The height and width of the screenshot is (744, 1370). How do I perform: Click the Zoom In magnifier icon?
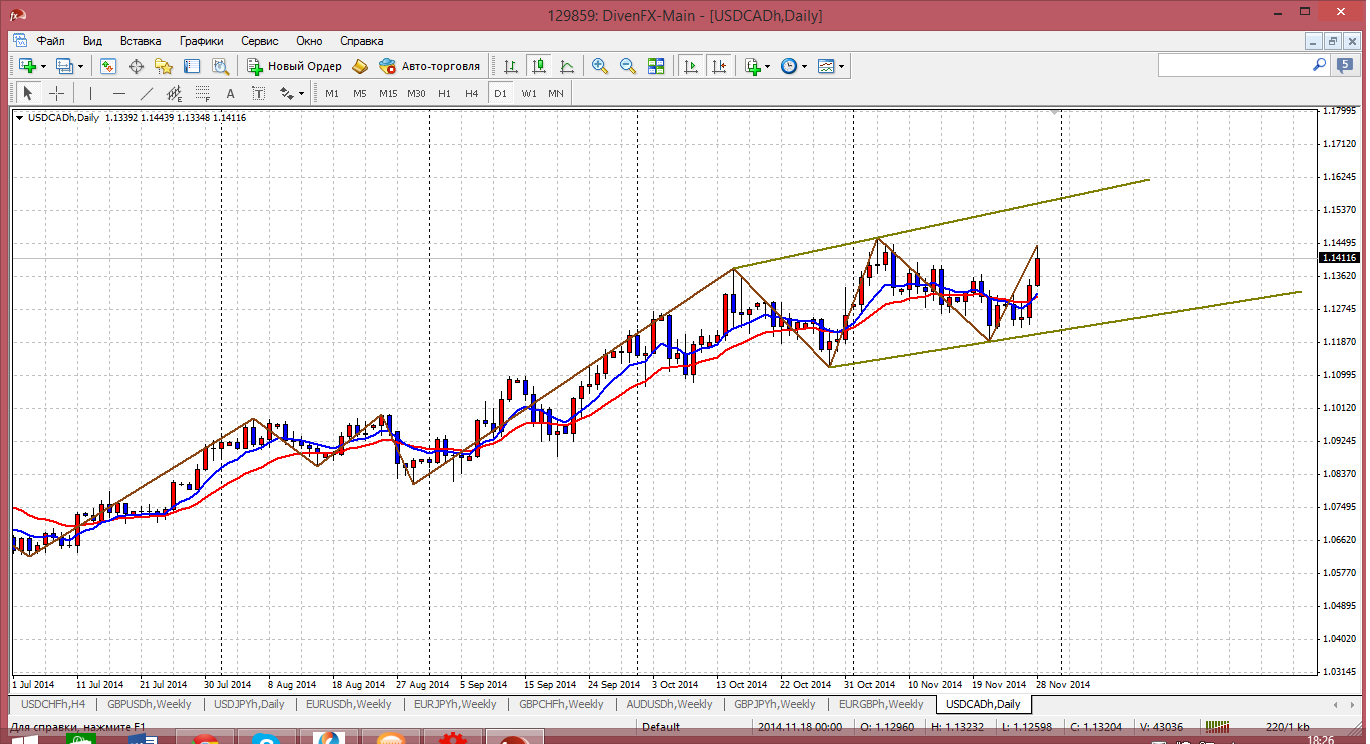coord(600,66)
